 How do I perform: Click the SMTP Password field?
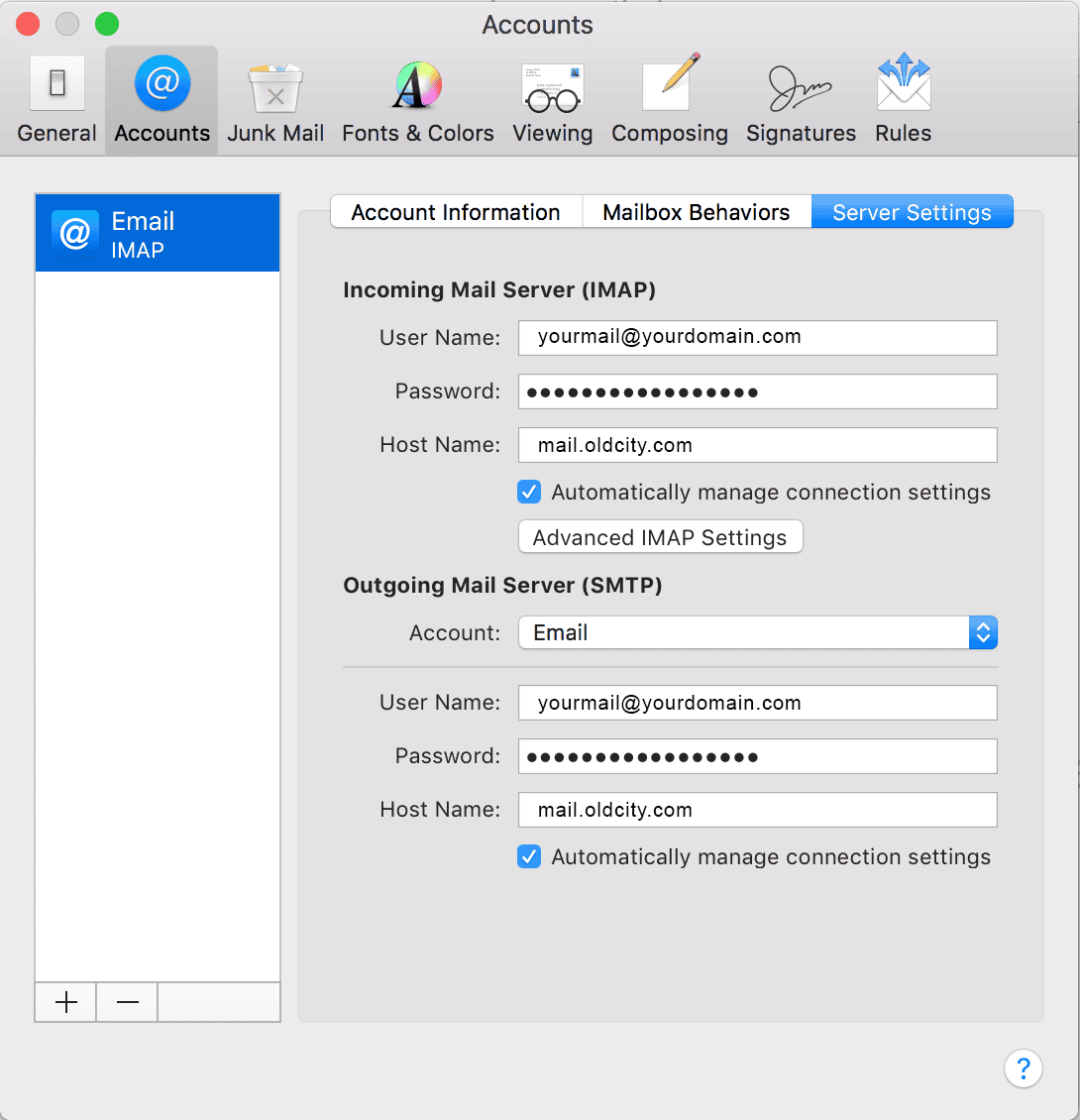(x=757, y=756)
